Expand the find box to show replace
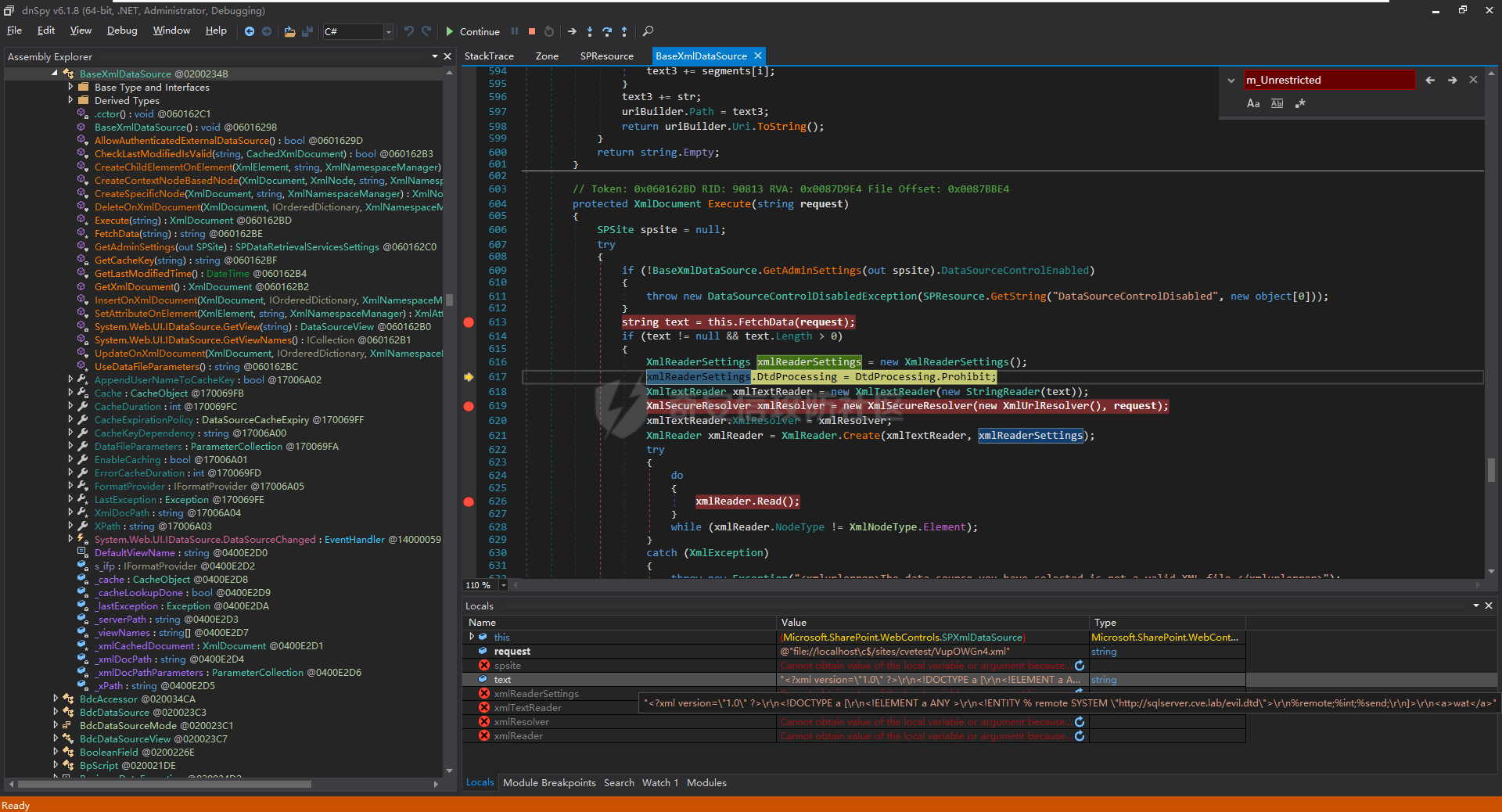The width and height of the screenshot is (1502, 812). click(1231, 81)
